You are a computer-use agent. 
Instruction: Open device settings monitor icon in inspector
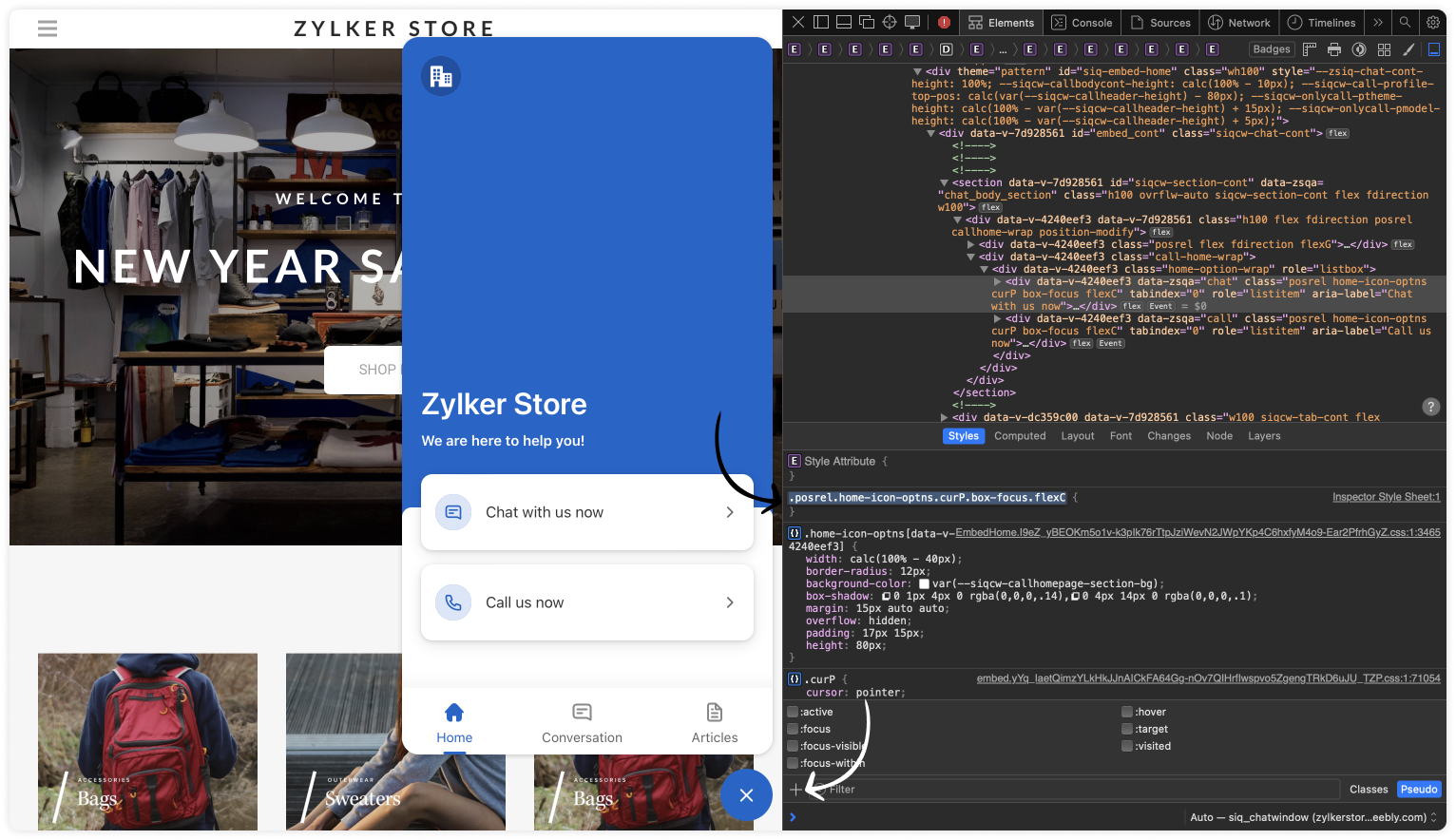click(912, 22)
